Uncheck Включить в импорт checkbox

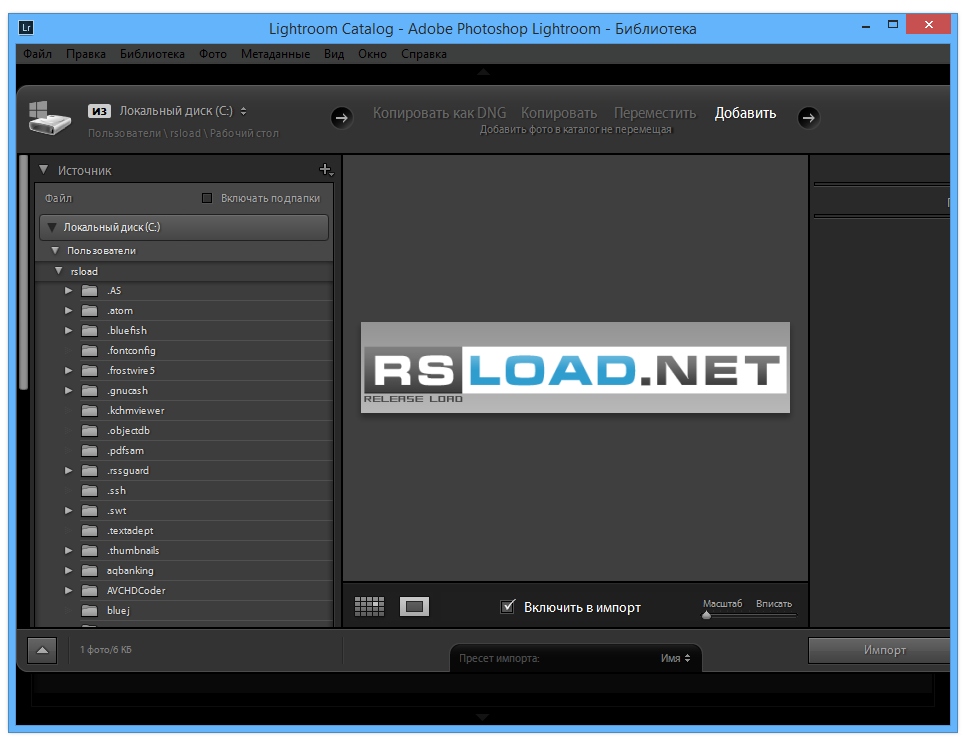(507, 606)
